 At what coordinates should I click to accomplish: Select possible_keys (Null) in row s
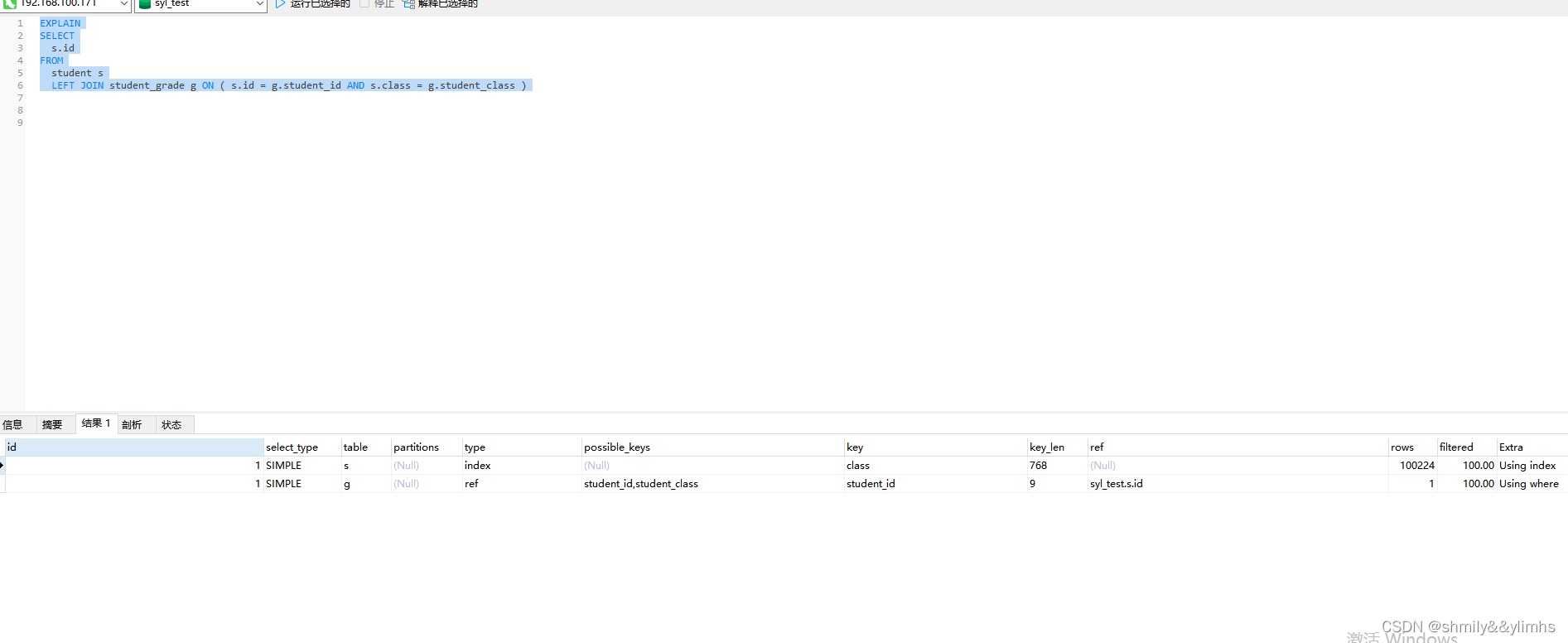pyautogui.click(x=712, y=466)
